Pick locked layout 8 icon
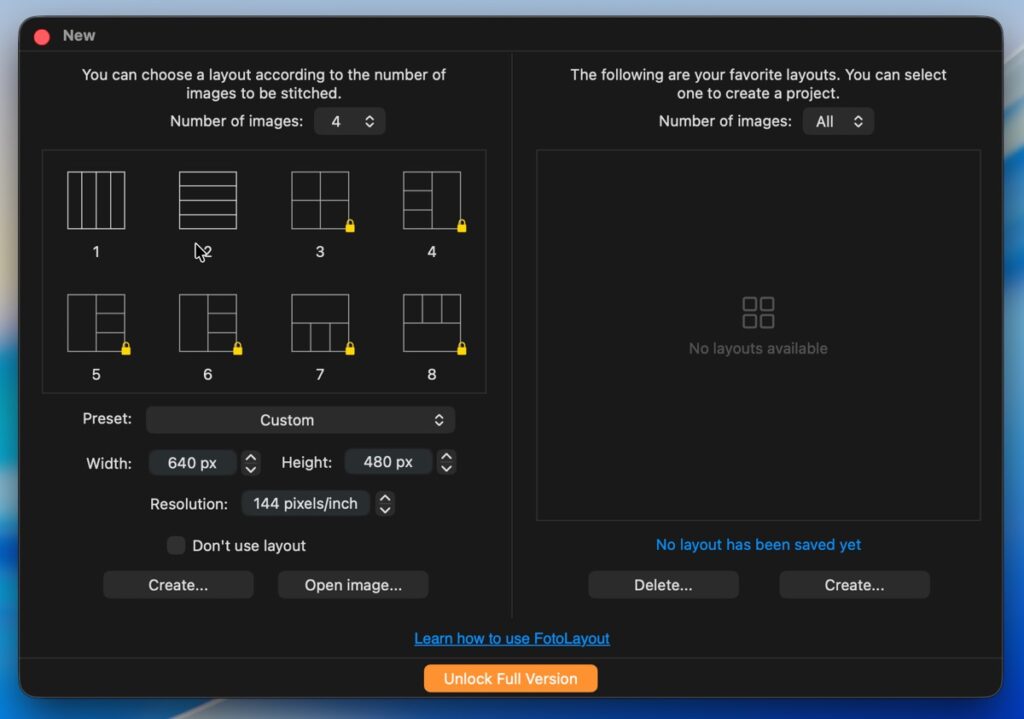1024x719 pixels. click(432, 323)
